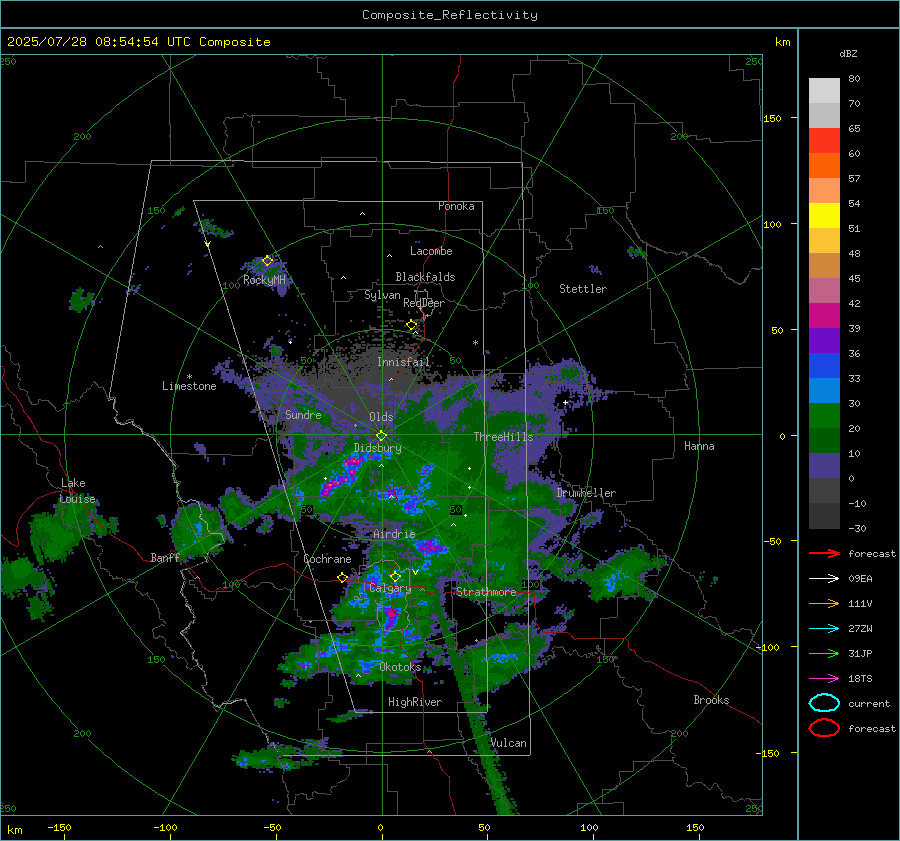Click the Blackfalds city label
The width and height of the screenshot is (900, 841).
425,277
